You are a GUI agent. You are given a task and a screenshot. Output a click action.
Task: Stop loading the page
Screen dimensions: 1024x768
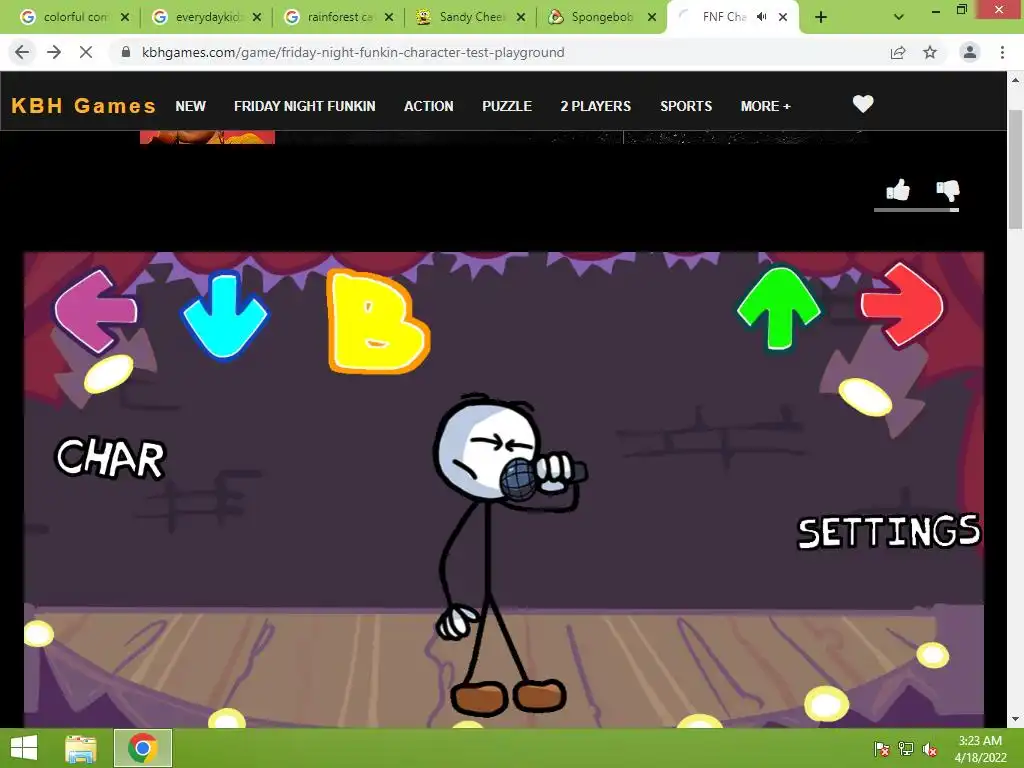(86, 52)
